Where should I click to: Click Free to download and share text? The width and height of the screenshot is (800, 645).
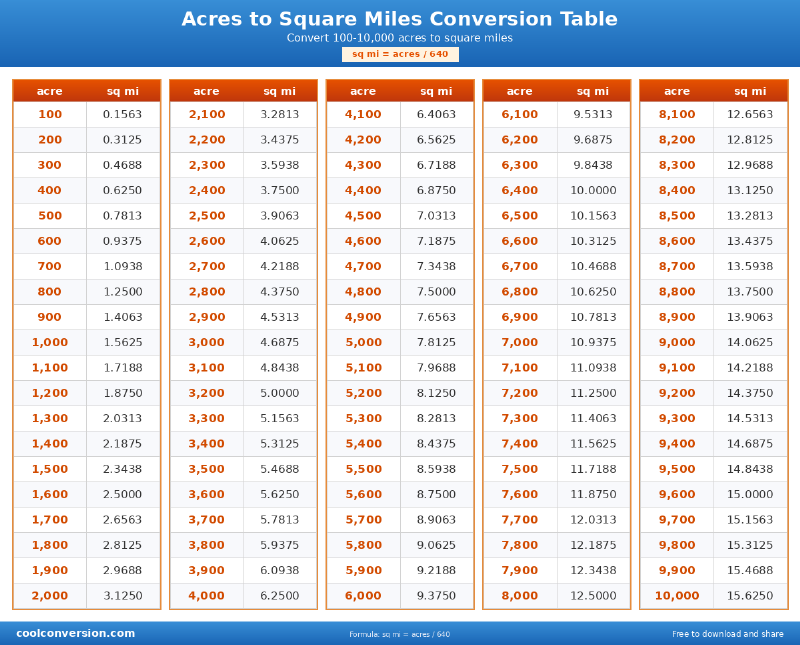click(728, 634)
